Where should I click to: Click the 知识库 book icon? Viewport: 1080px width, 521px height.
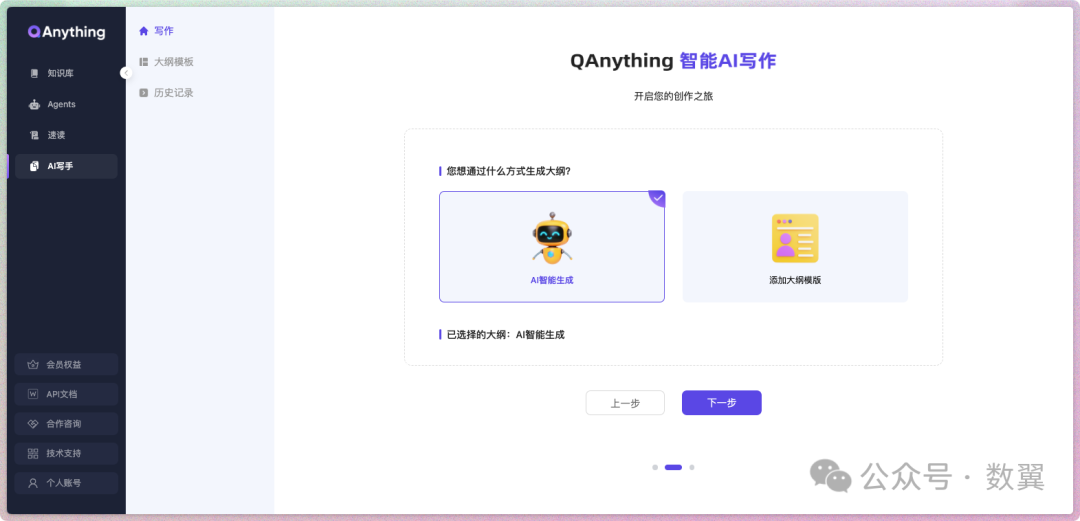pos(34,73)
